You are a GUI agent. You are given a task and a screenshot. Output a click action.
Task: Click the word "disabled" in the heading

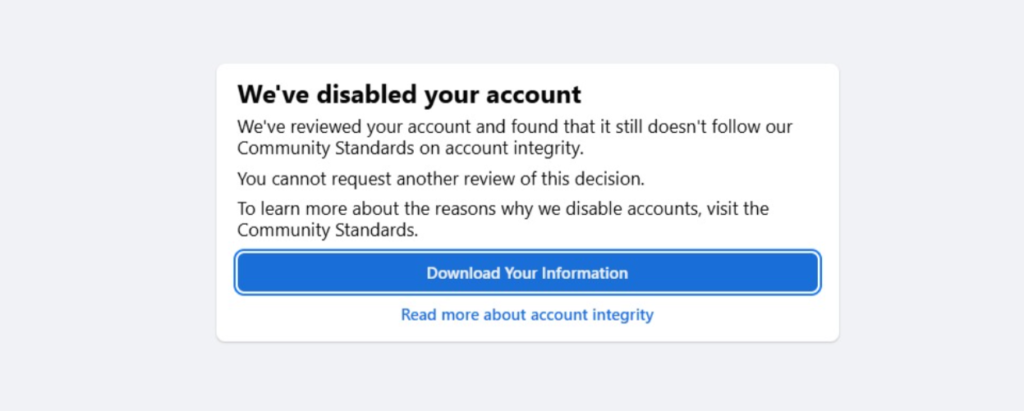pyautogui.click(x=368, y=95)
